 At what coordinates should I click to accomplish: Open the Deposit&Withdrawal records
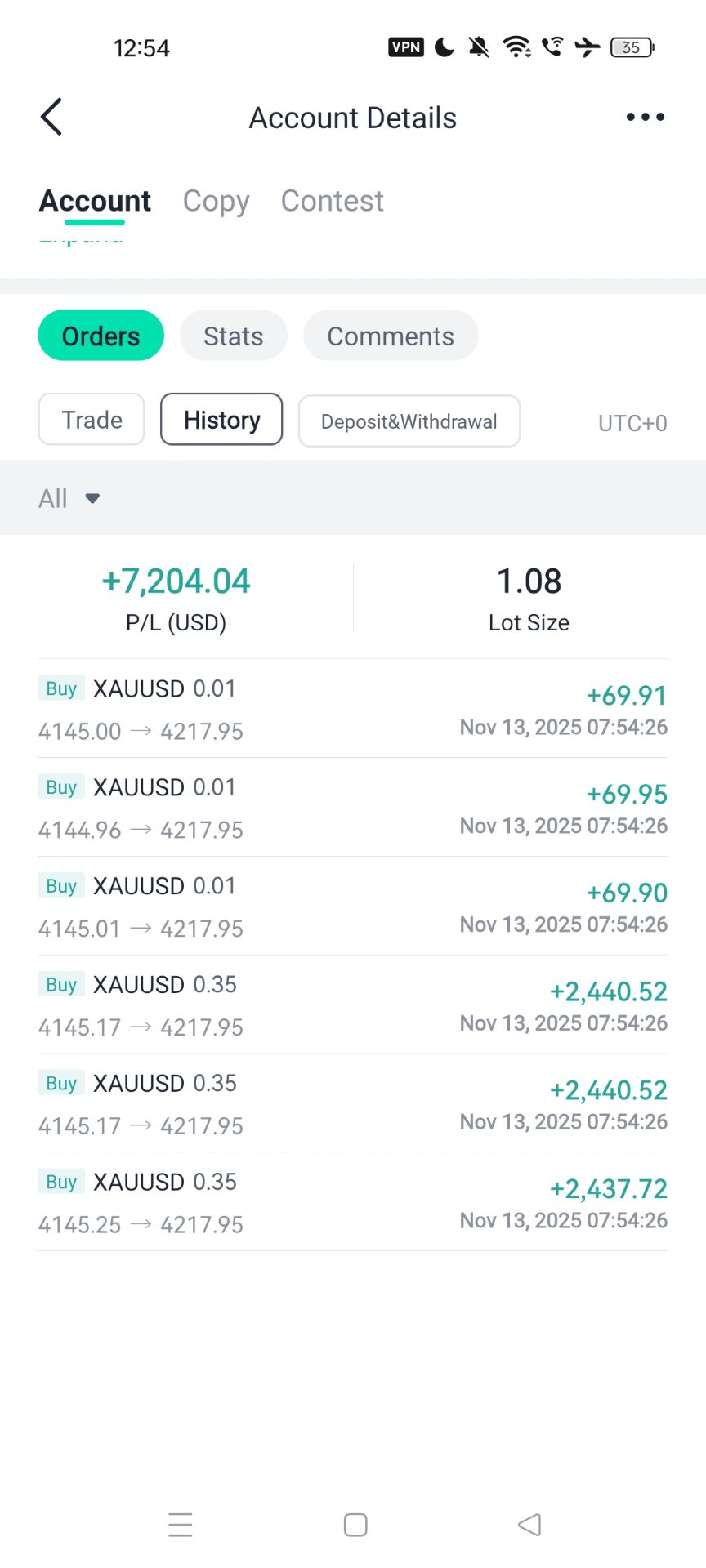pyautogui.click(x=409, y=421)
